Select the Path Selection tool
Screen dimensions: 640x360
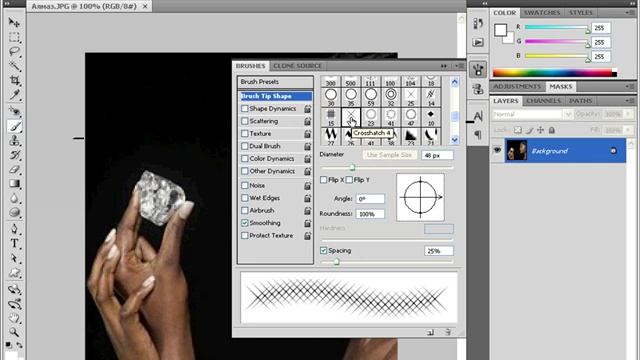click(14, 258)
